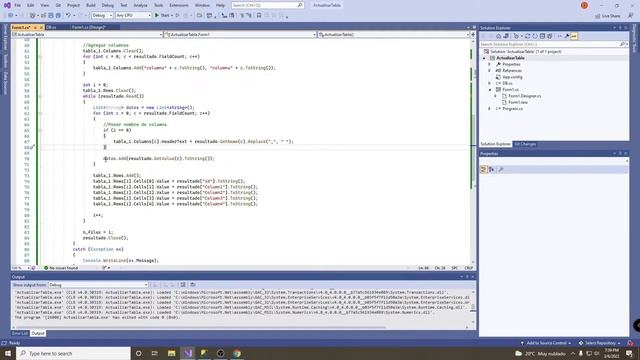Collapse the ActualizarTabla project node
Screen dimensions: 640x360
tap(484, 58)
